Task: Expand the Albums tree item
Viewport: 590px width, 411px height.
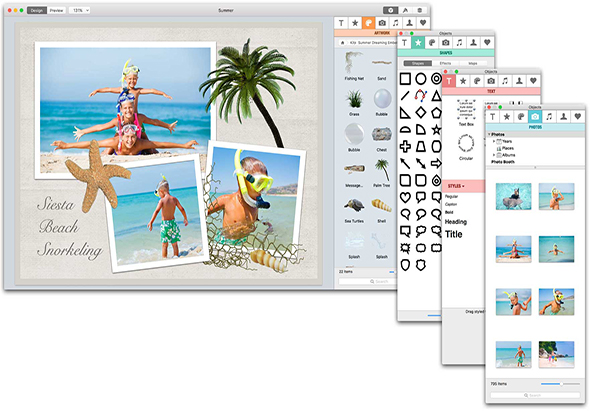Action: 494,155
